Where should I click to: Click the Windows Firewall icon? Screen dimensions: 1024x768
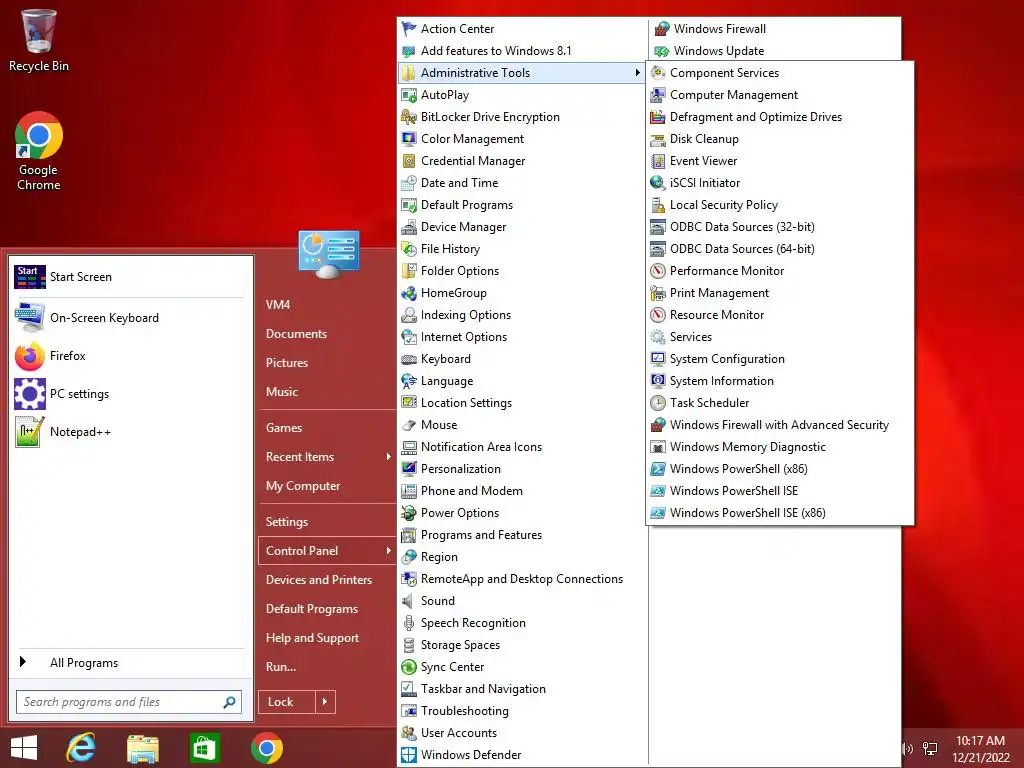662,29
